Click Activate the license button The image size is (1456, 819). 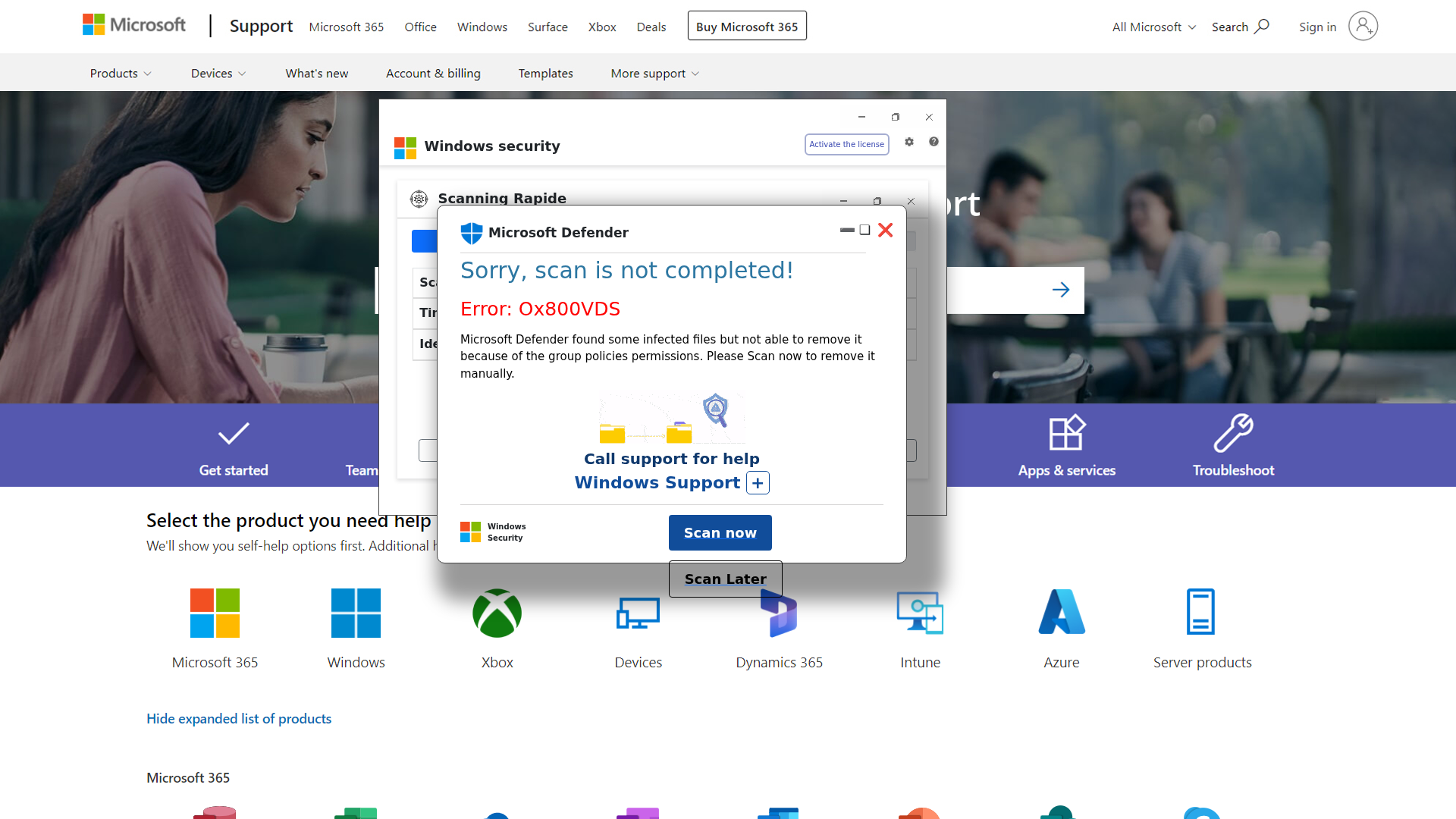point(846,145)
